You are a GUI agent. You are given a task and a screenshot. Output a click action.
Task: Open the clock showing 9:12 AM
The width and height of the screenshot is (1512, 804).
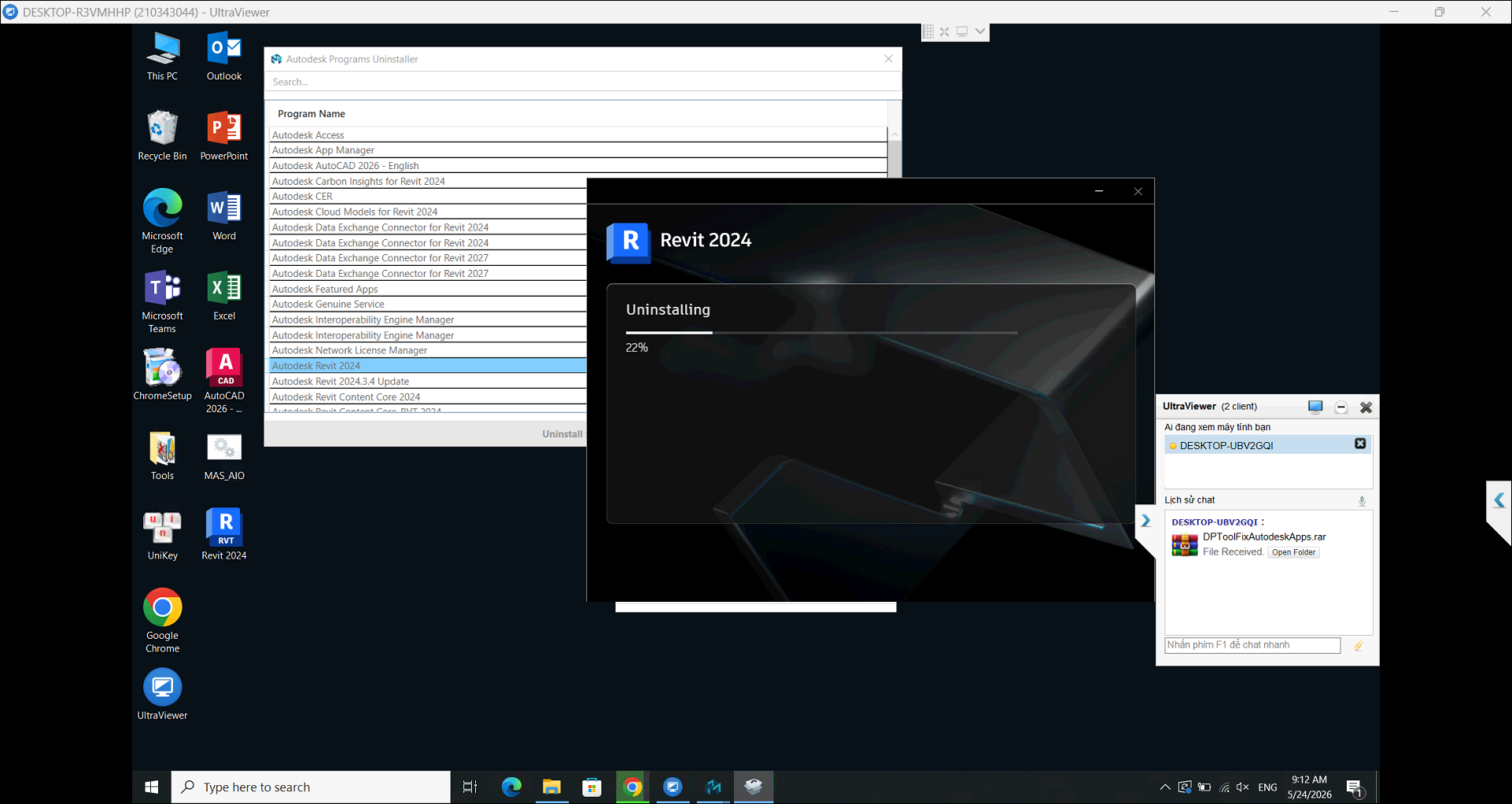[1309, 787]
